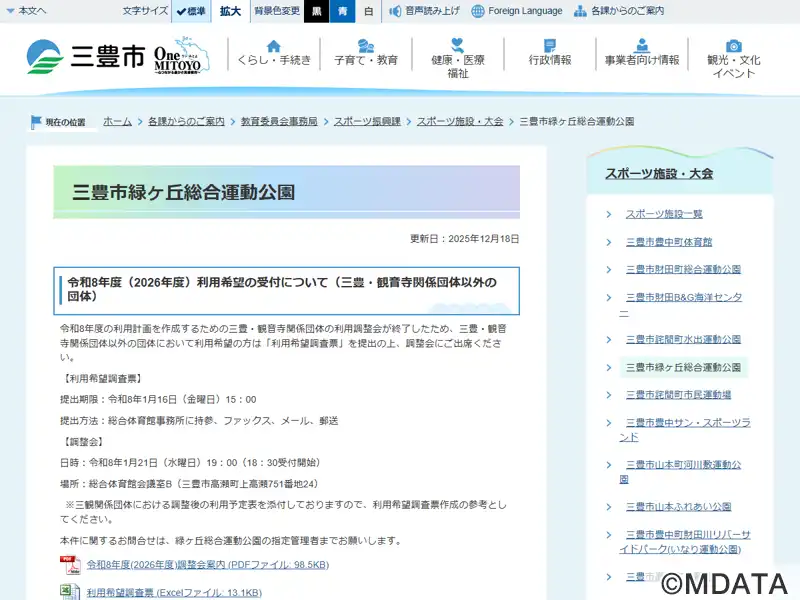Click the PDF icon for 調整会案内

pos(72,565)
